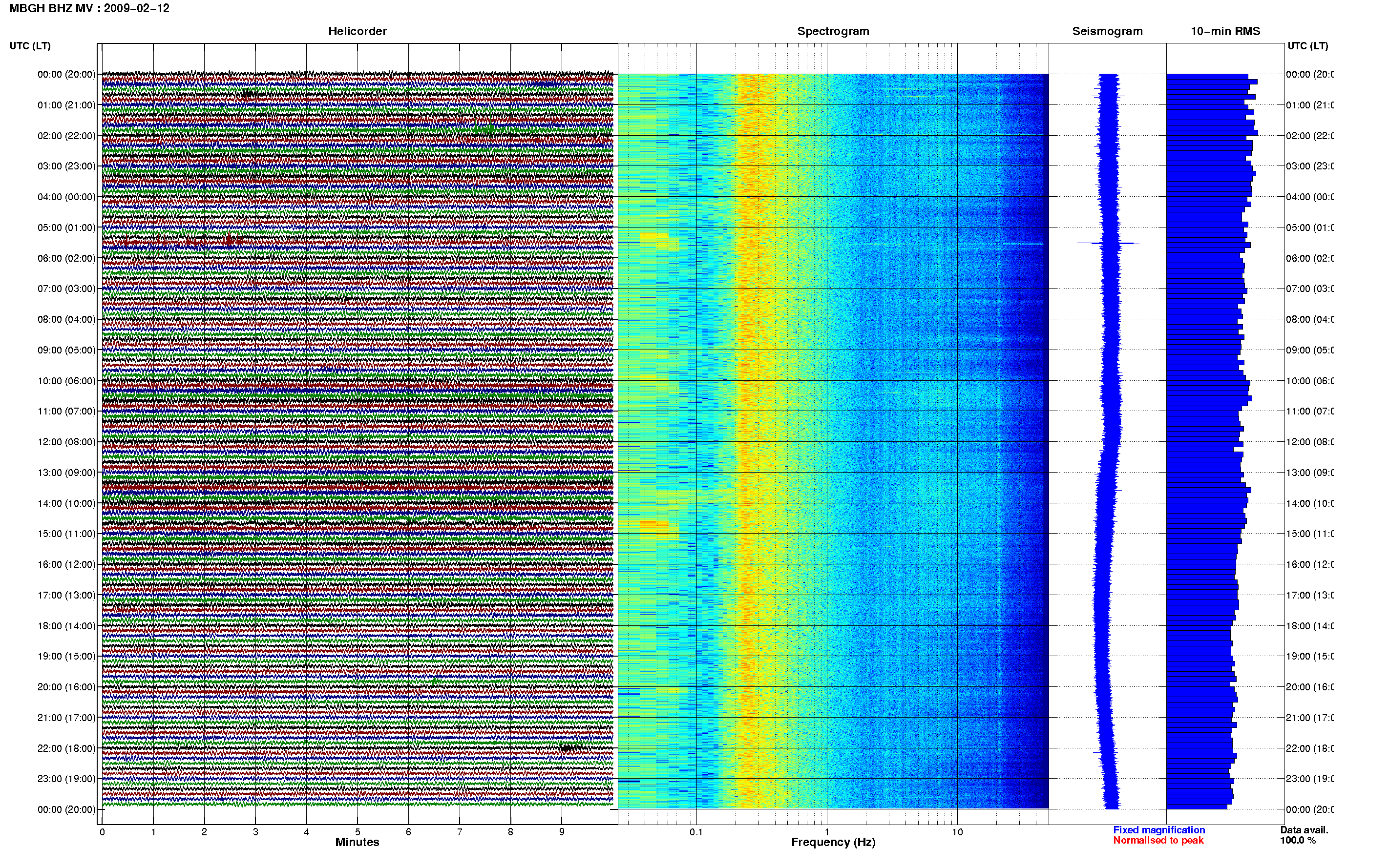The image size is (1389, 868).
Task: Click the "10" tick on the frequency axis
Action: pyautogui.click(x=957, y=832)
